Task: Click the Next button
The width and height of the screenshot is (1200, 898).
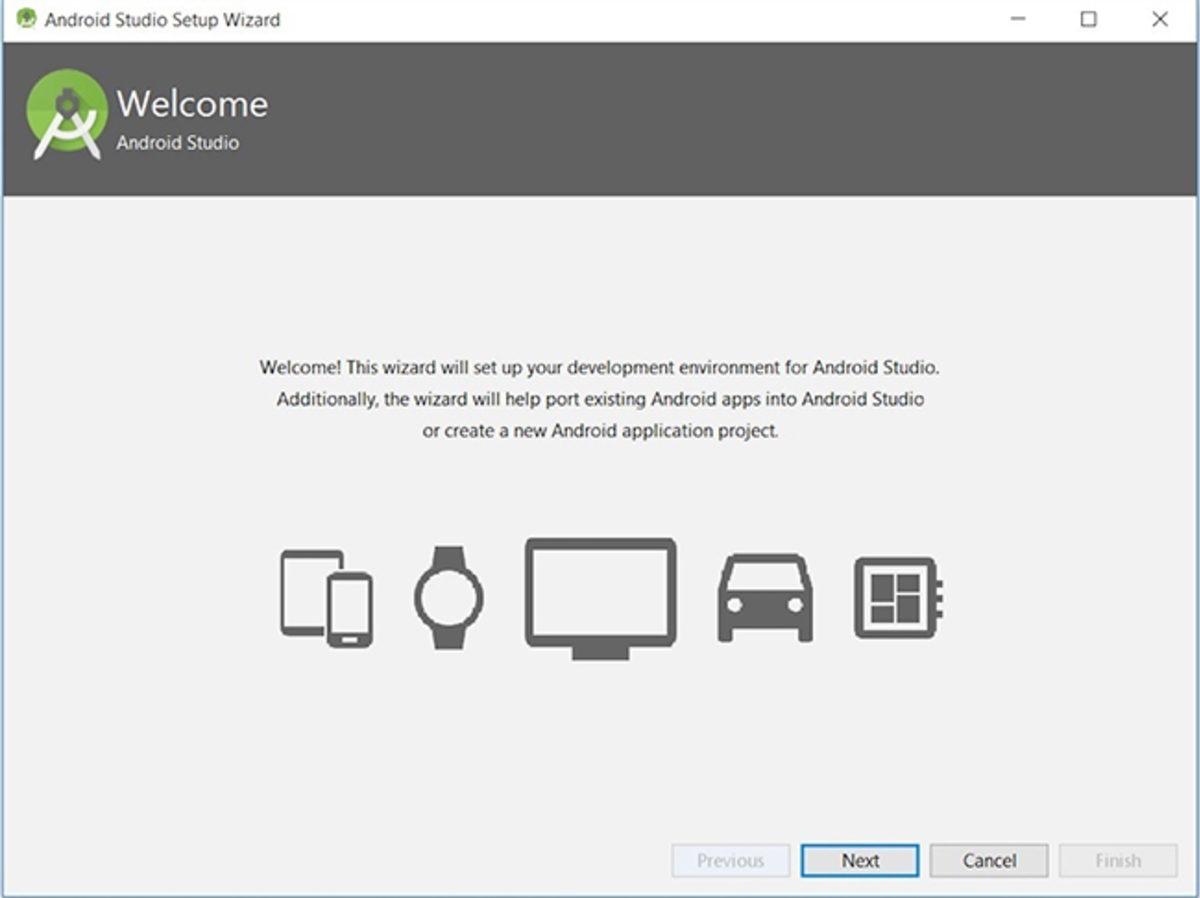Action: pos(859,860)
